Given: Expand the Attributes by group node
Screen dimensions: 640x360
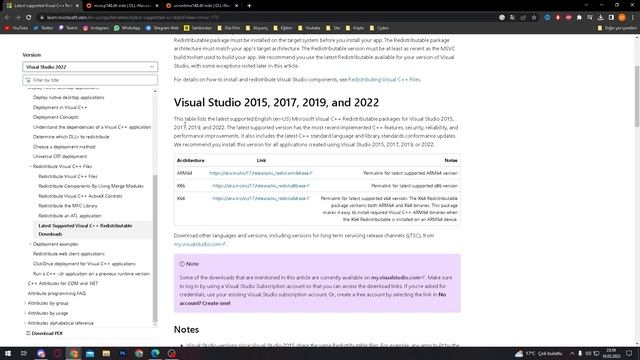Looking at the screenshot, I should [25, 303].
